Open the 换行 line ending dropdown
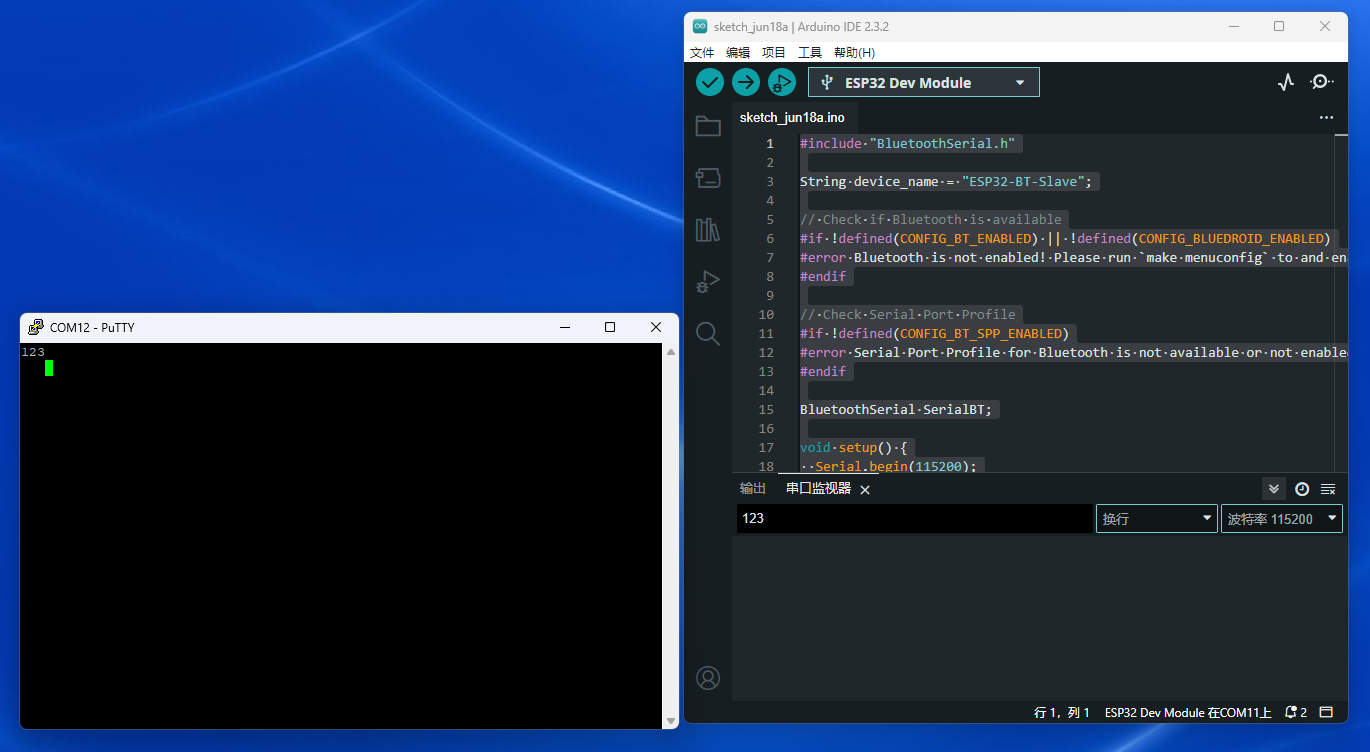 pyautogui.click(x=1157, y=518)
